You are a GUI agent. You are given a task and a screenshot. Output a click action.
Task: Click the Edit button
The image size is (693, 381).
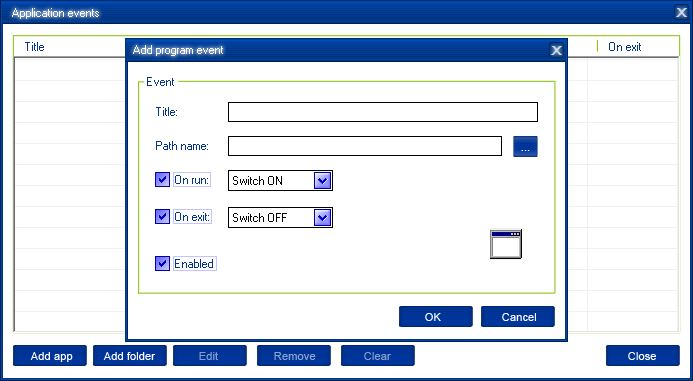(209, 356)
